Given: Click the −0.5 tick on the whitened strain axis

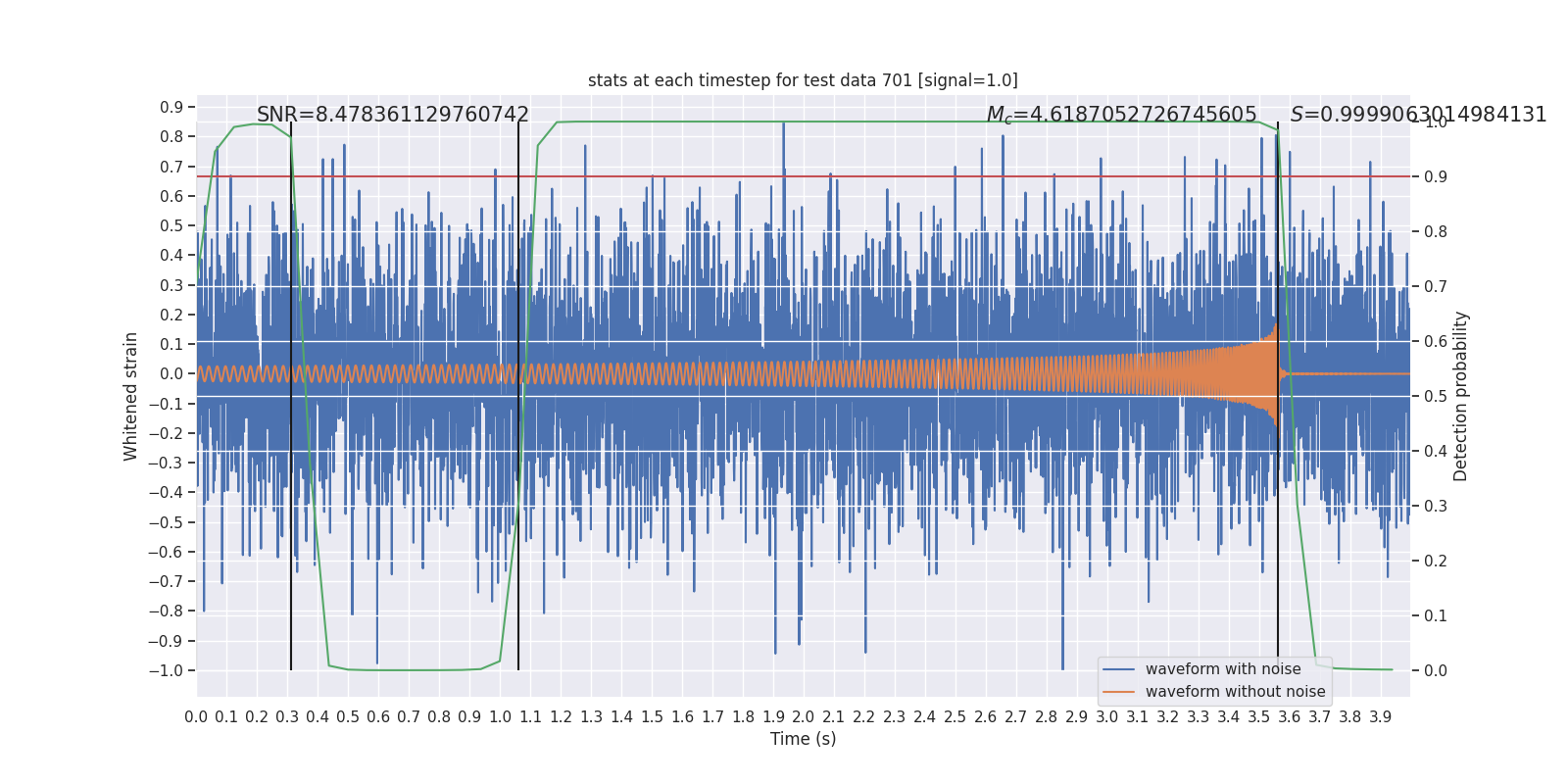Looking at the screenshot, I should [x=166, y=522].
